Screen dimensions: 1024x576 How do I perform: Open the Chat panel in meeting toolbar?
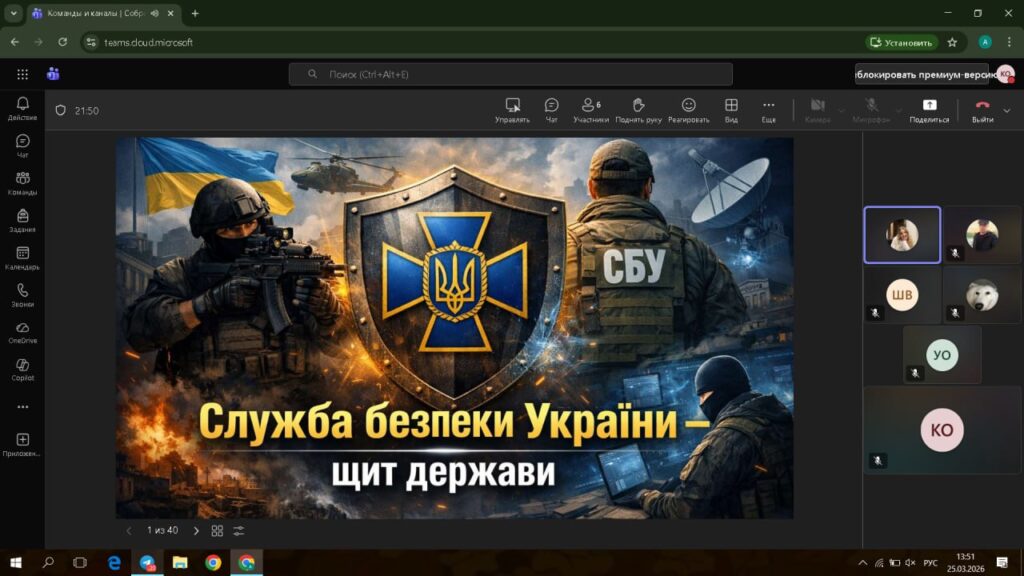pos(551,110)
